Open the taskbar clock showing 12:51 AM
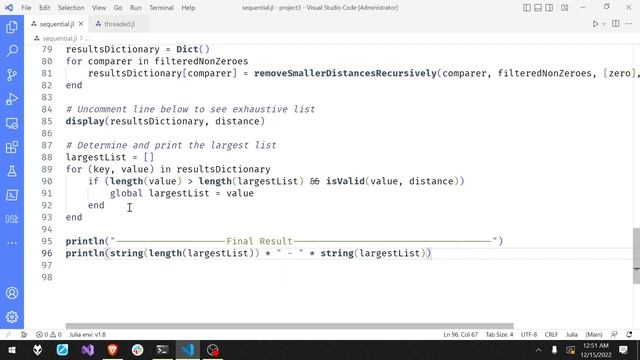Image resolution: width=640 pixels, height=360 pixels. 596,350
